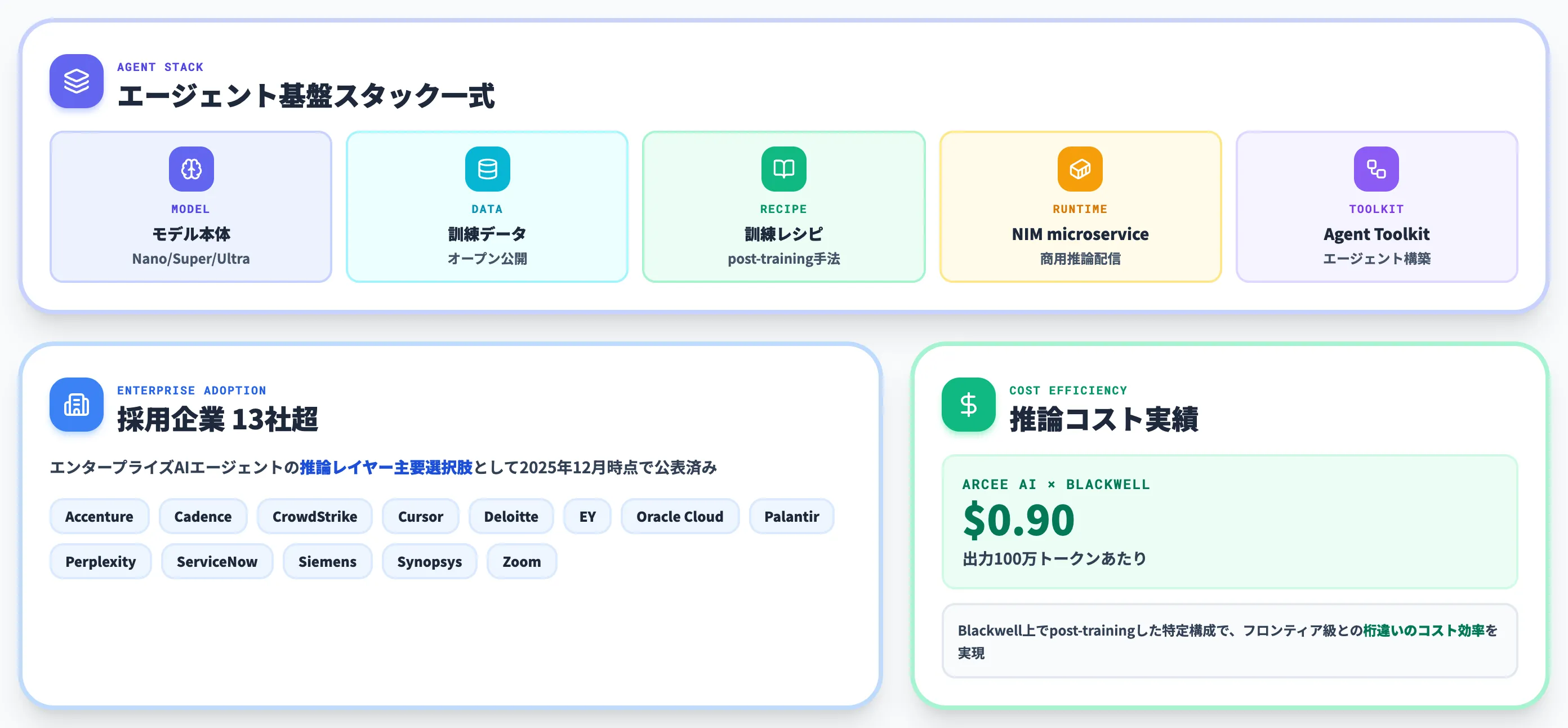Click the database icon in the DATA card
Screen dimensions: 1568x728
(x=488, y=168)
